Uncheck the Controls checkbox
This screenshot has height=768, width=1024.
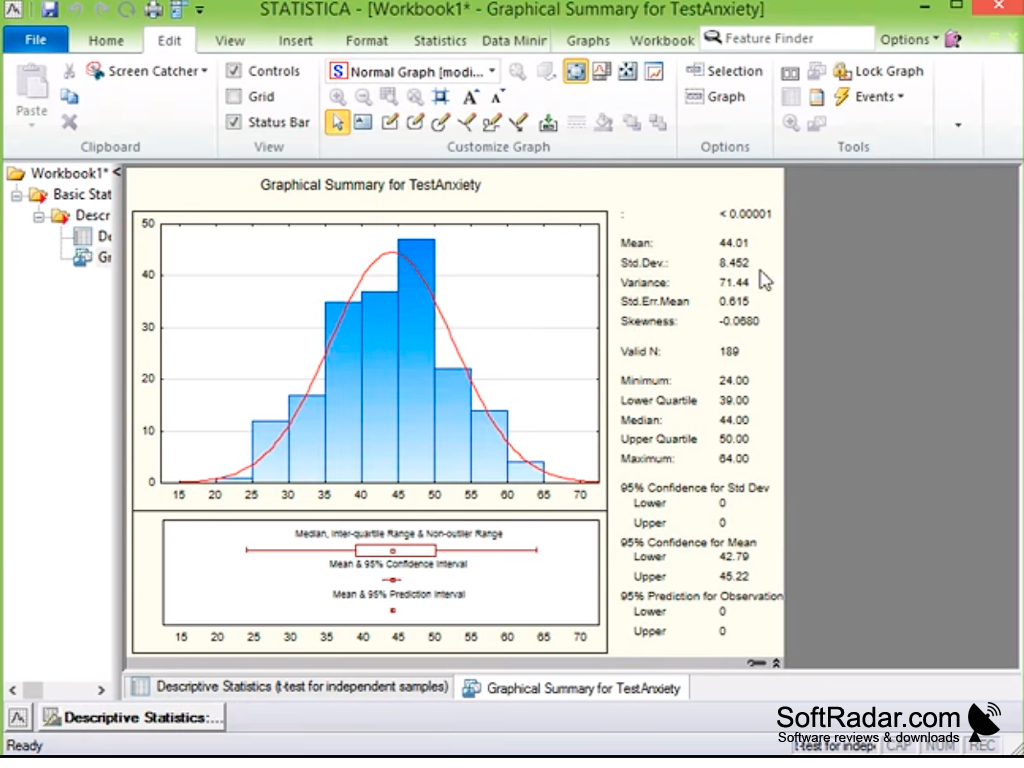[x=233, y=71]
